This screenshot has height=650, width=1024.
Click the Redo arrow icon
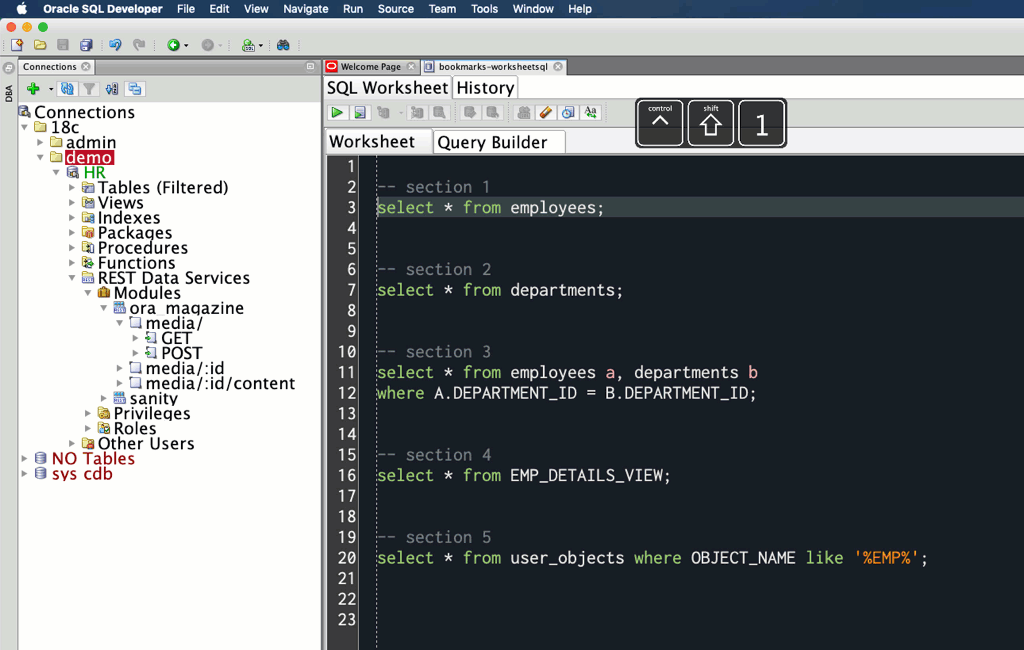(x=138, y=45)
